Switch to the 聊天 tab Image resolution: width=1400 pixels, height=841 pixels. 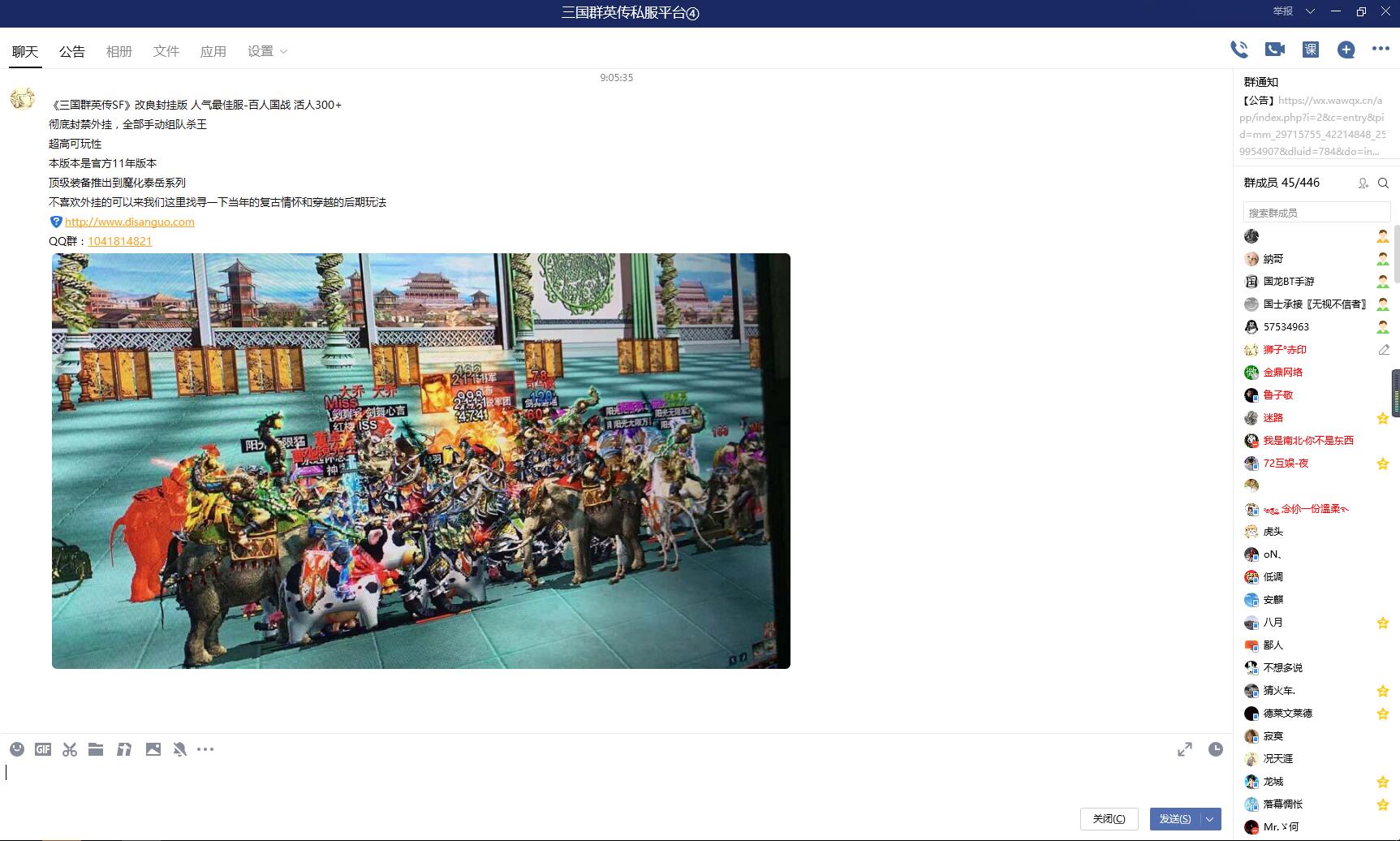coord(25,51)
